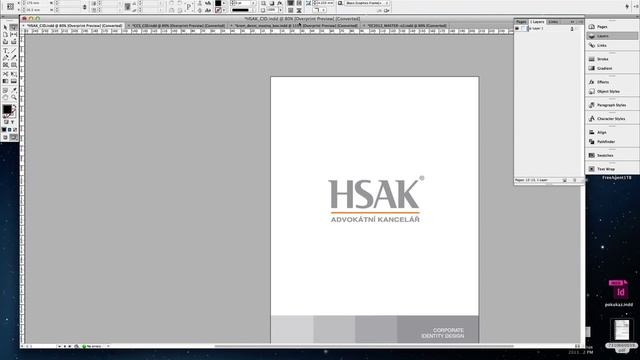
Task: Select the Line tool
Action: 13,50
